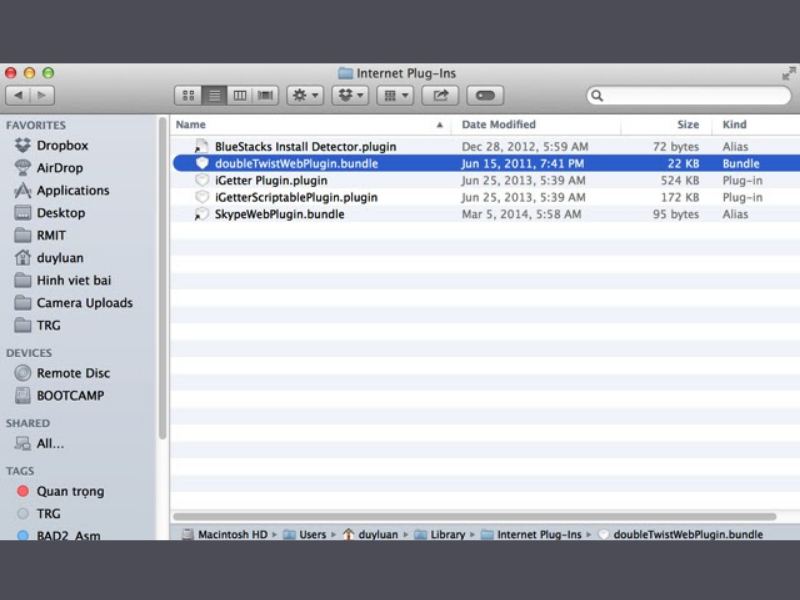Go to Macintosh HD in path bar

point(225,534)
